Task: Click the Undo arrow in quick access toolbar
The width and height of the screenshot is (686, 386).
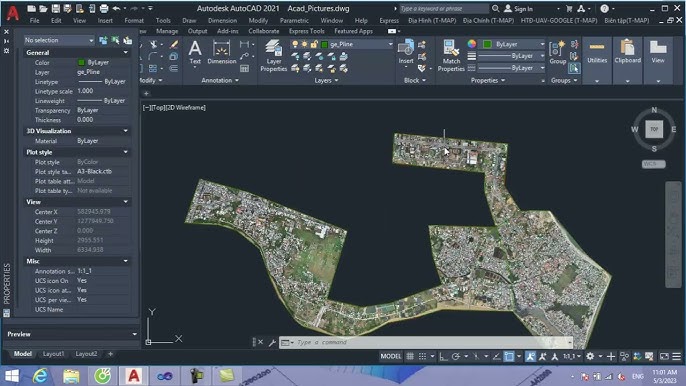Action: click(x=116, y=8)
